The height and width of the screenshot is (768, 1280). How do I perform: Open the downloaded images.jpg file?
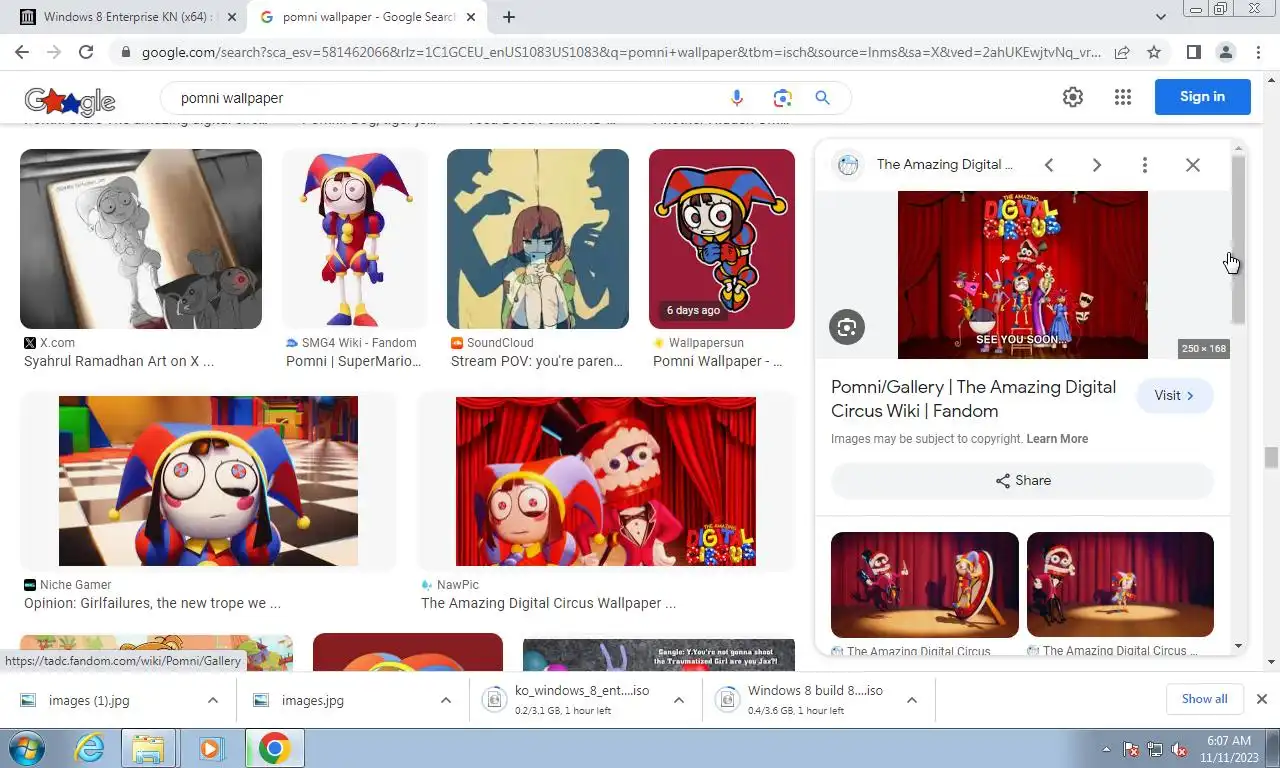click(313, 701)
